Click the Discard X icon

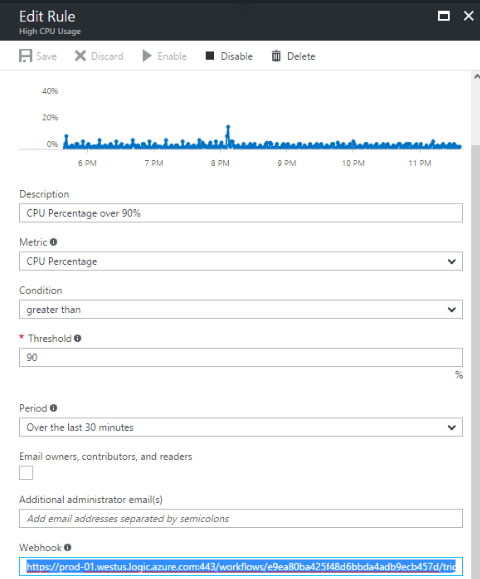pyautogui.click(x=80, y=56)
